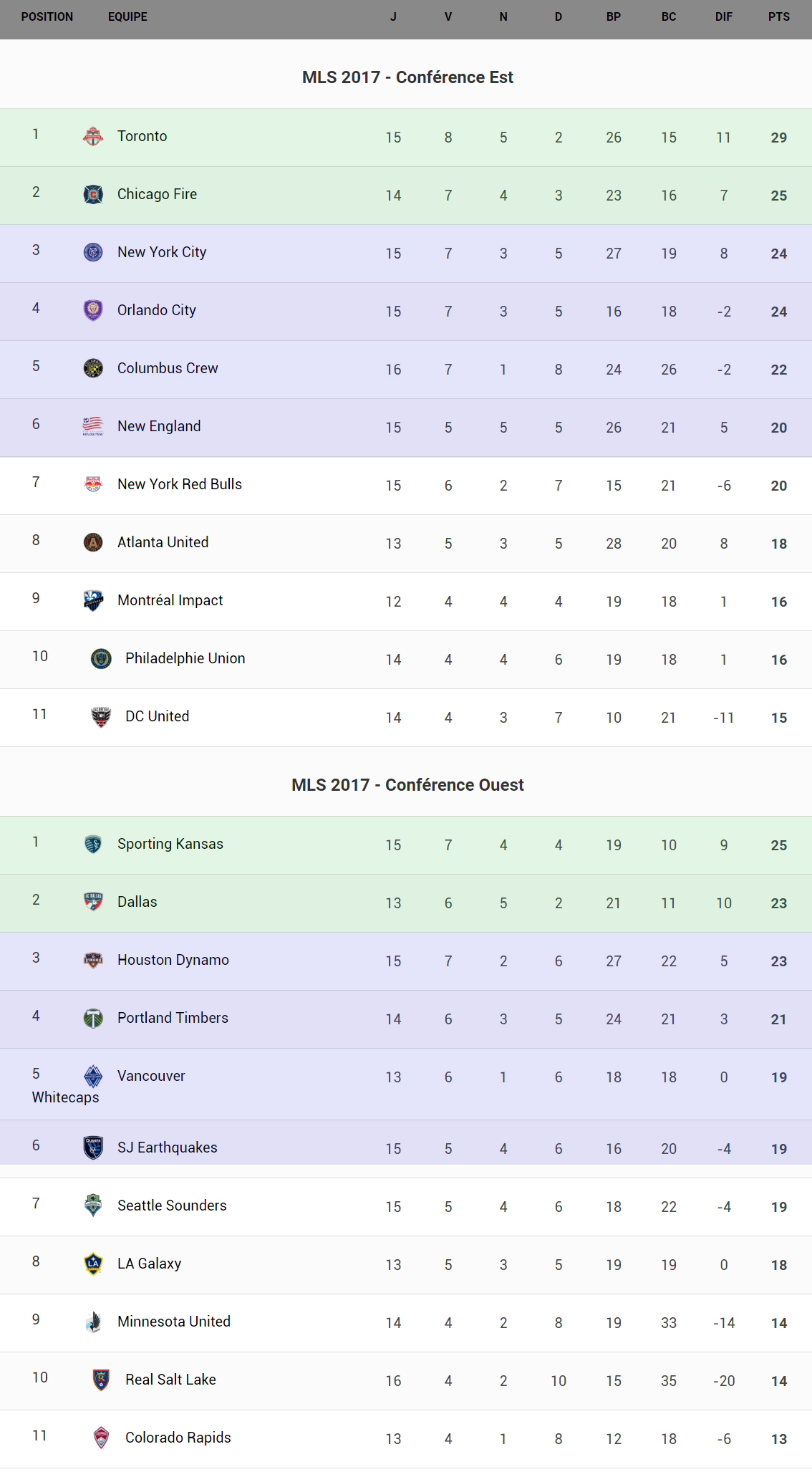
Task: Click the Columbus Crew badge icon
Action: click(x=93, y=368)
